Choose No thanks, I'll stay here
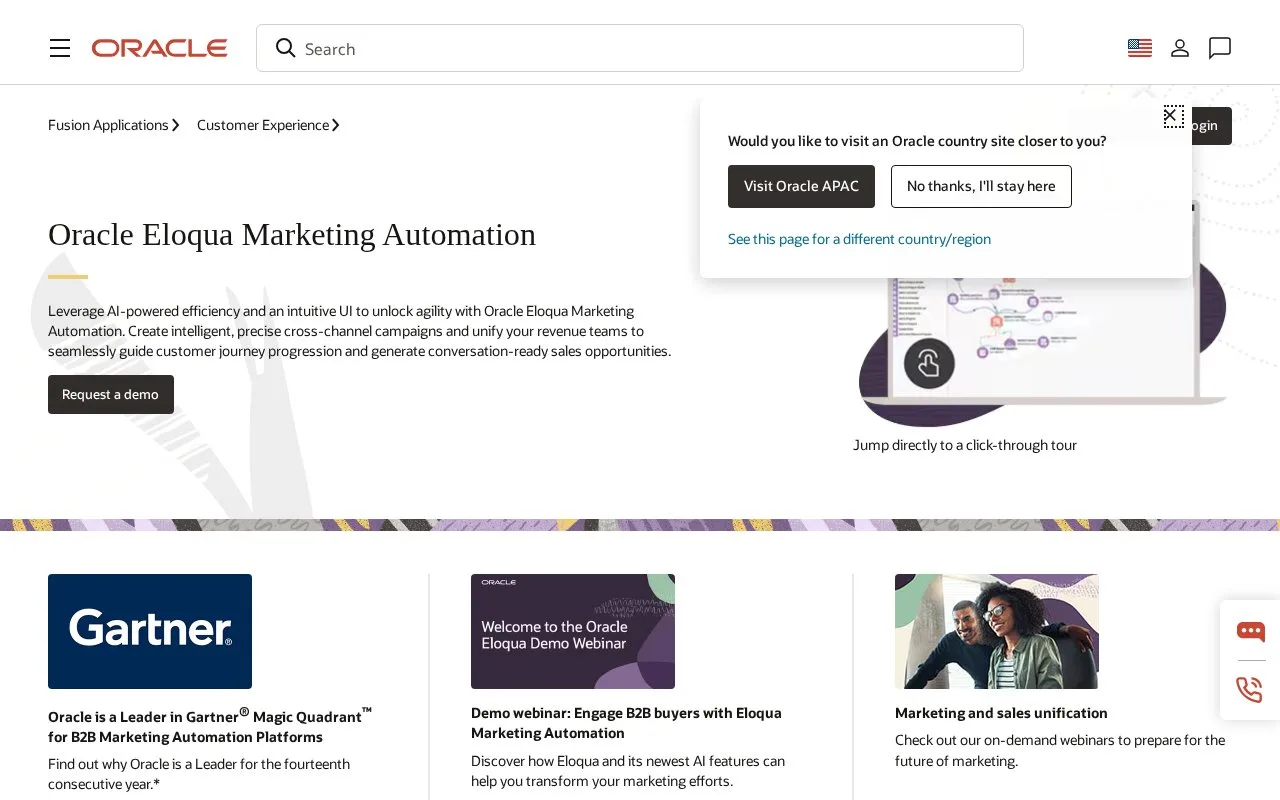1280x800 pixels. click(981, 186)
